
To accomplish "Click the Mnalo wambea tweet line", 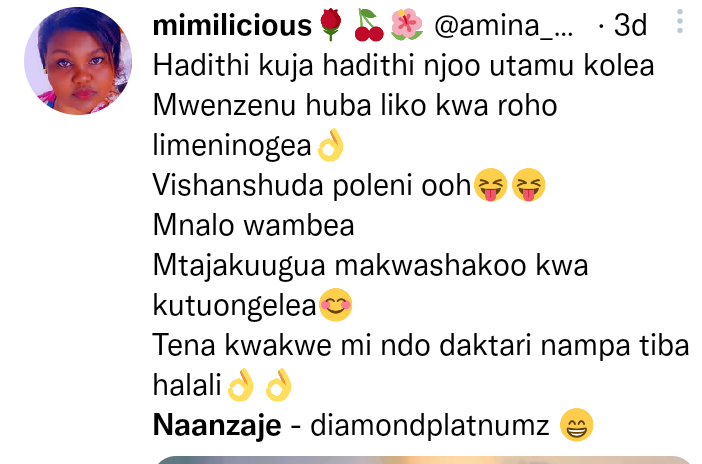I will click(253, 225).
